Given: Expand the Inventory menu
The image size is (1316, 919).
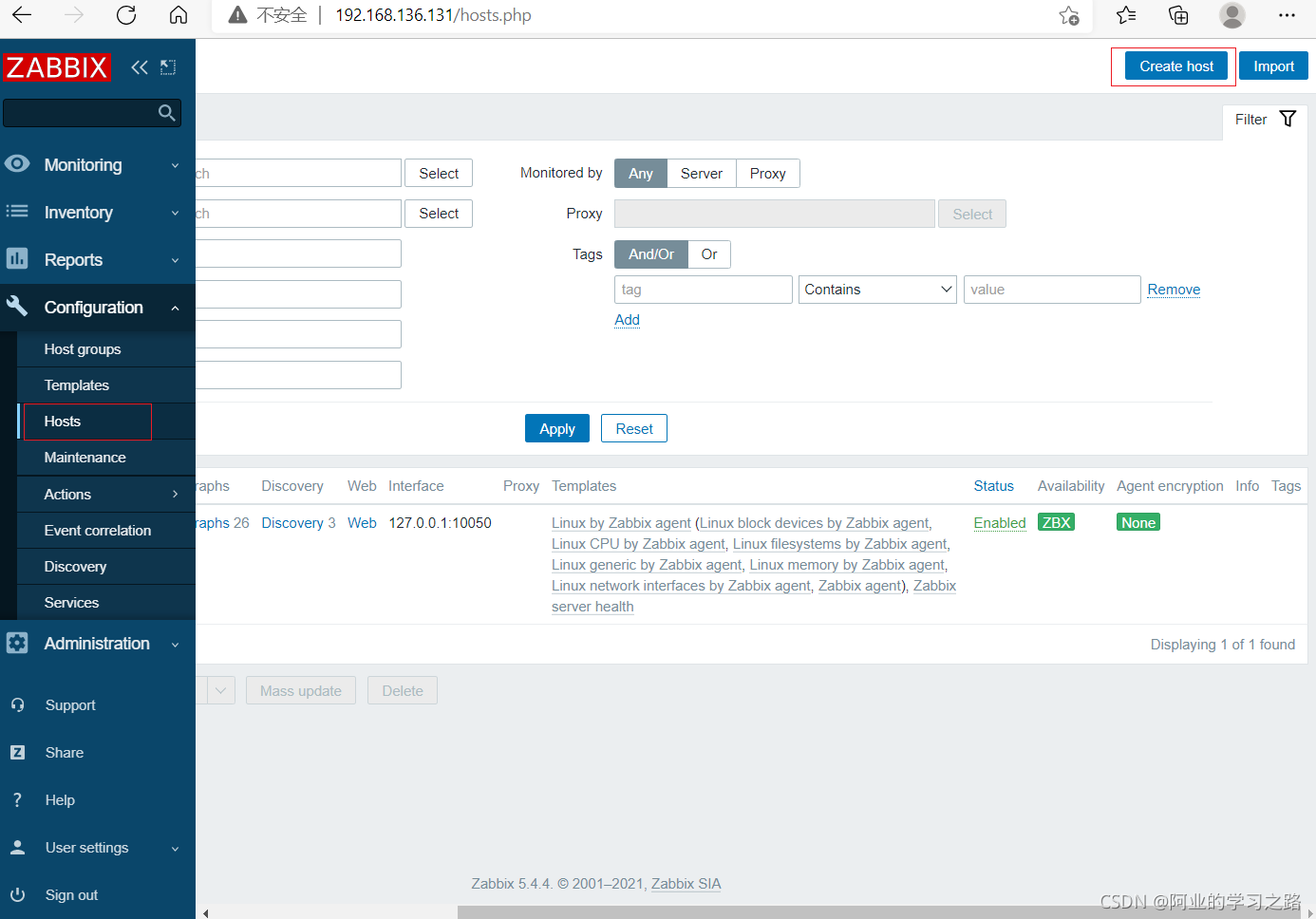Looking at the screenshot, I should pos(175,213).
